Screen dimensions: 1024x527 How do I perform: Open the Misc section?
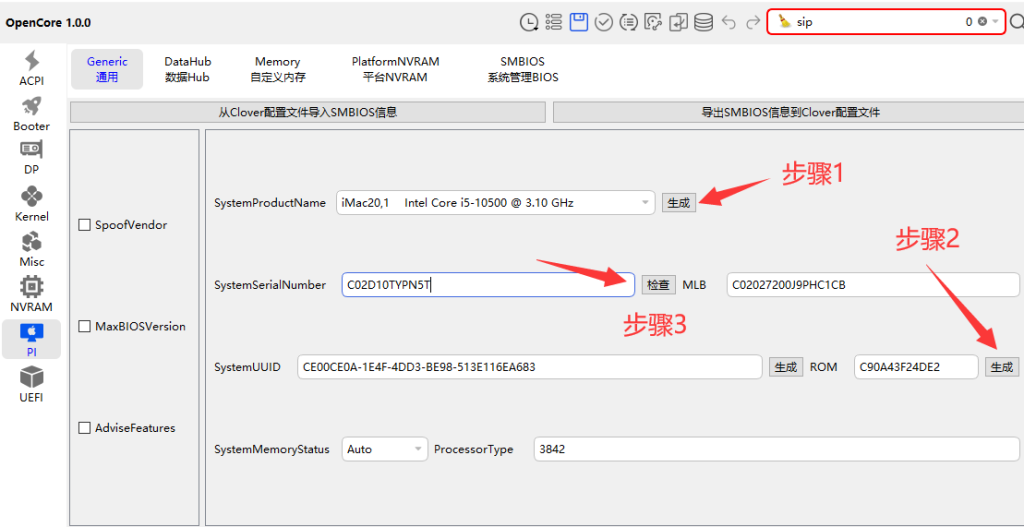coord(31,249)
